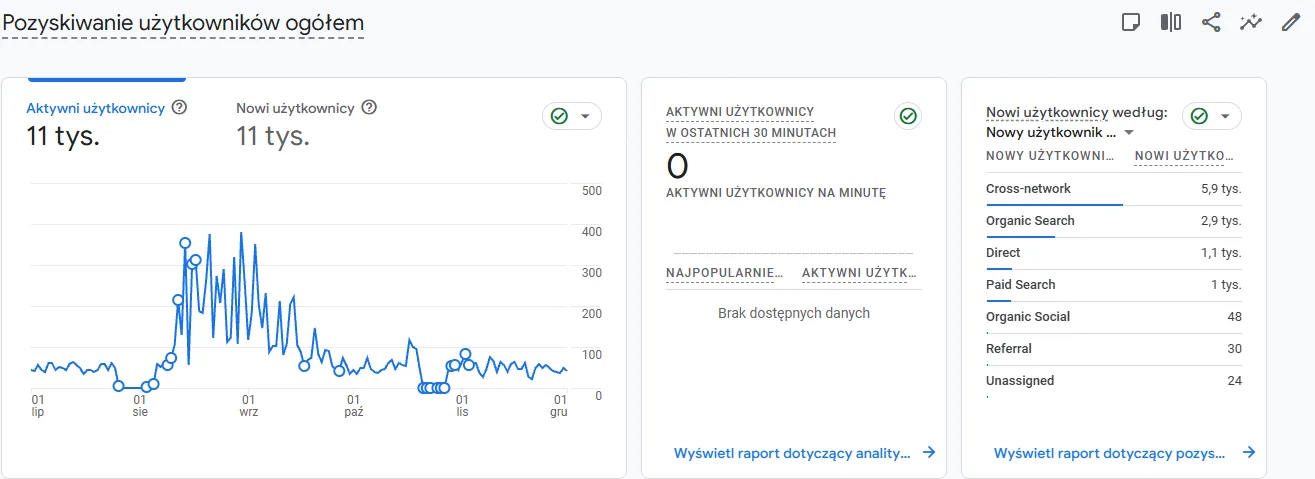
Task: Select the Aktywni użytkownicy metric tab
Action: pos(106,125)
